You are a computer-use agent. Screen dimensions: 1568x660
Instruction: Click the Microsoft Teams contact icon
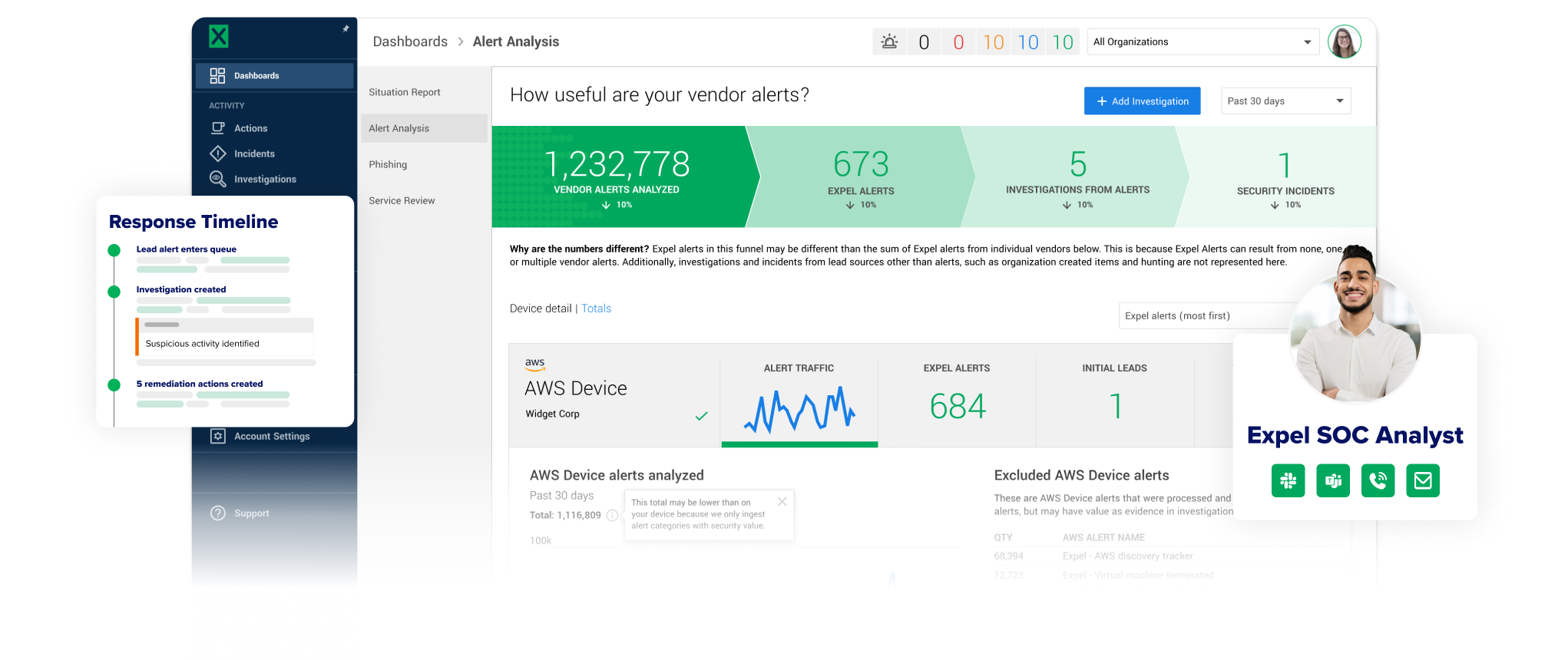tap(1333, 481)
